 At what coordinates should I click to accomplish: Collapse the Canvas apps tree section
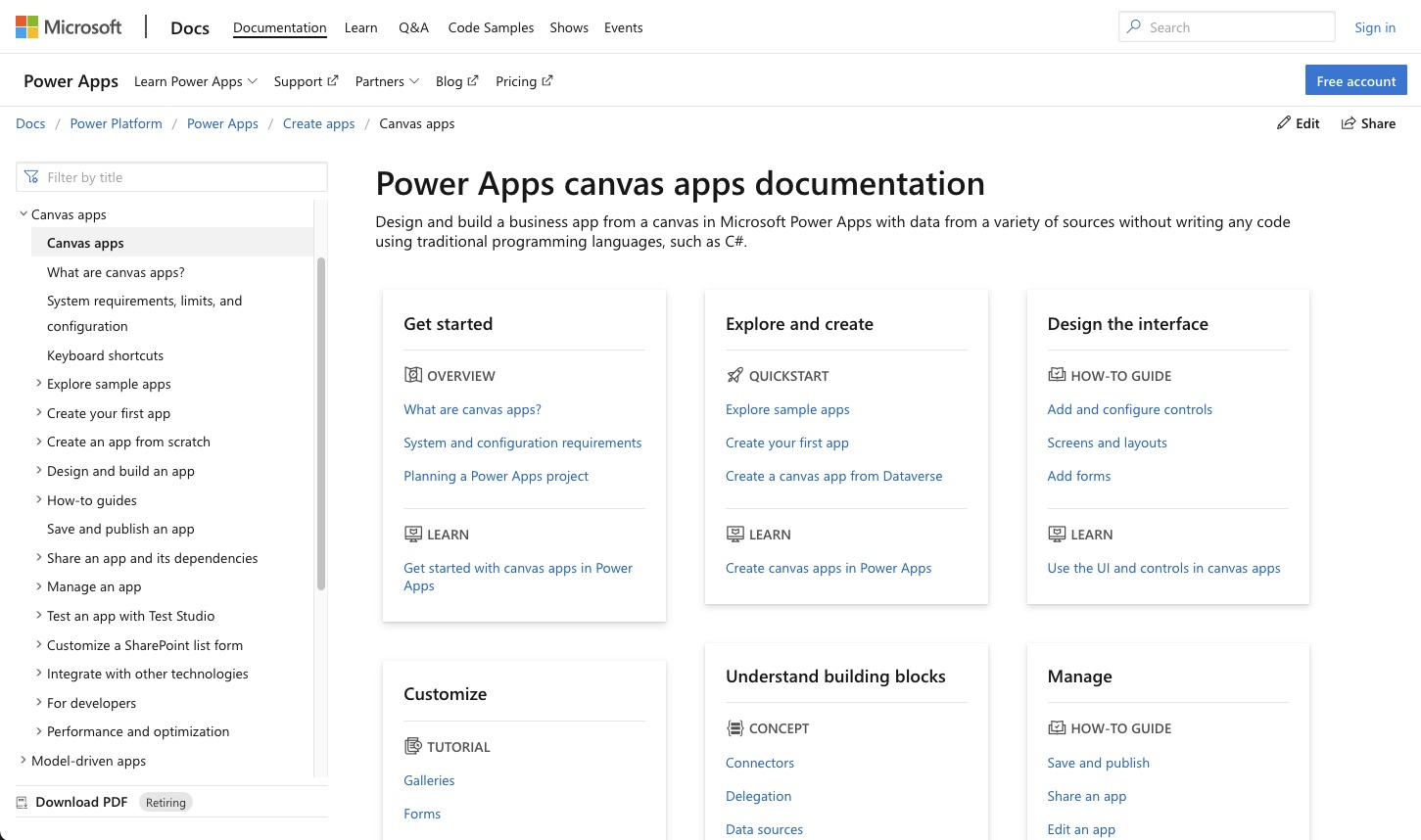pos(24,213)
